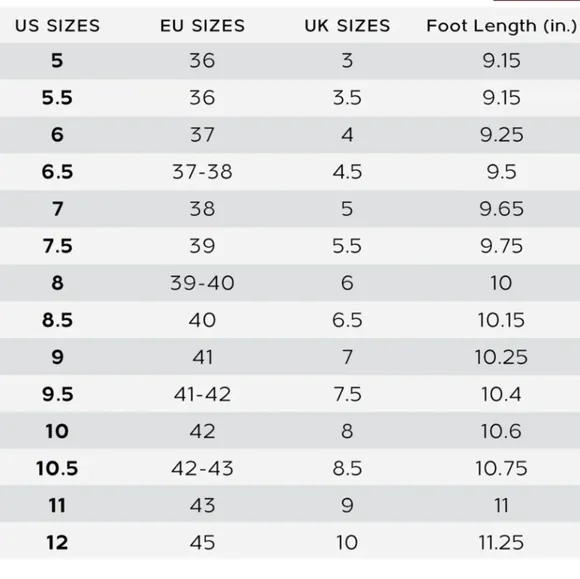Select US size 12 row label

tap(57, 543)
